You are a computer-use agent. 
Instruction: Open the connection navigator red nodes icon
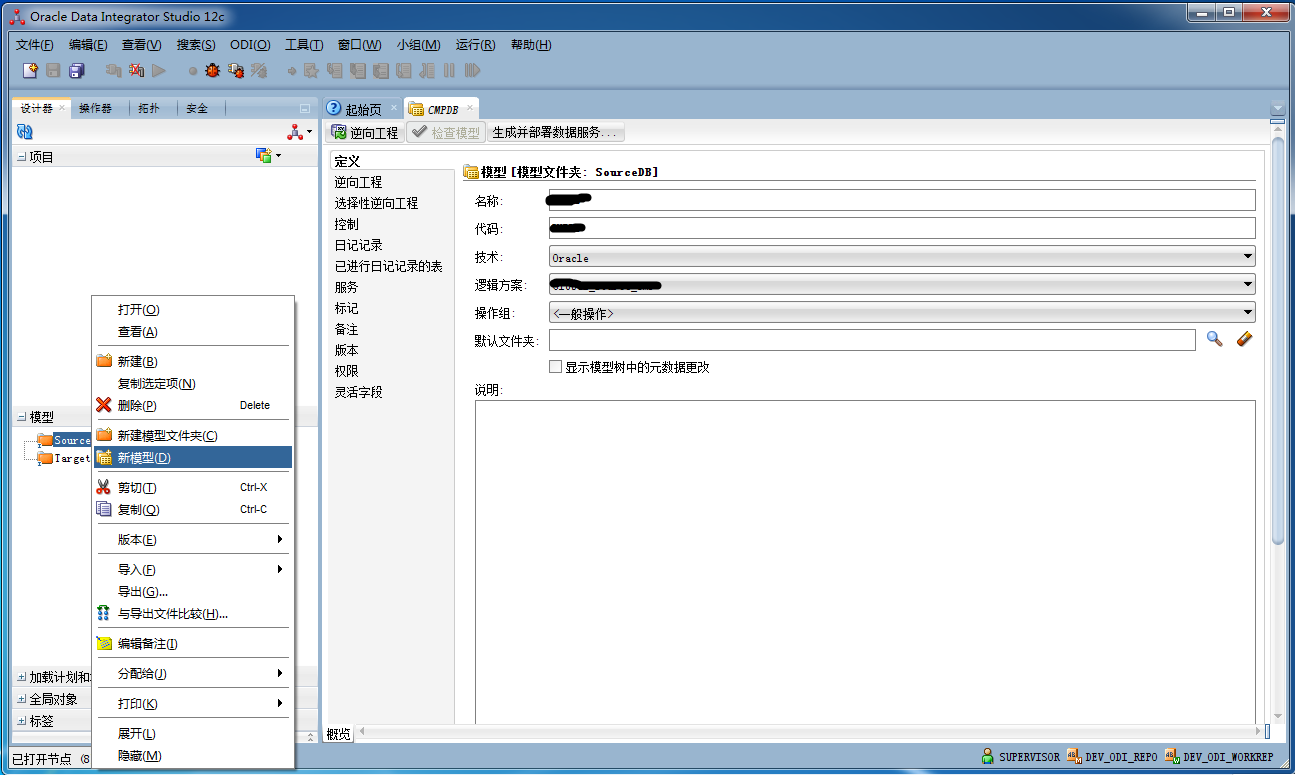coord(295,132)
